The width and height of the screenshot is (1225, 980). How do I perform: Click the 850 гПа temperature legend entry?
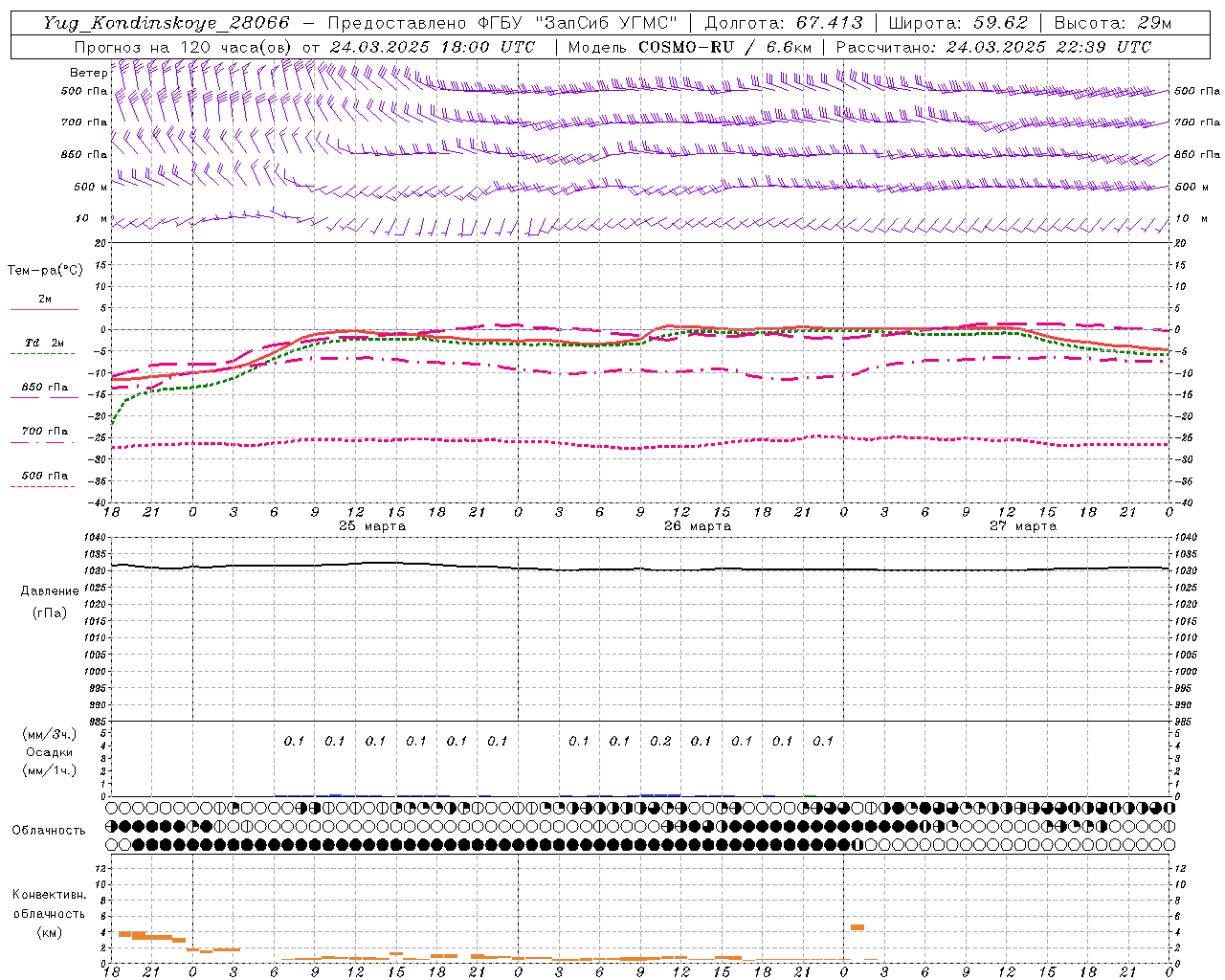(x=45, y=388)
